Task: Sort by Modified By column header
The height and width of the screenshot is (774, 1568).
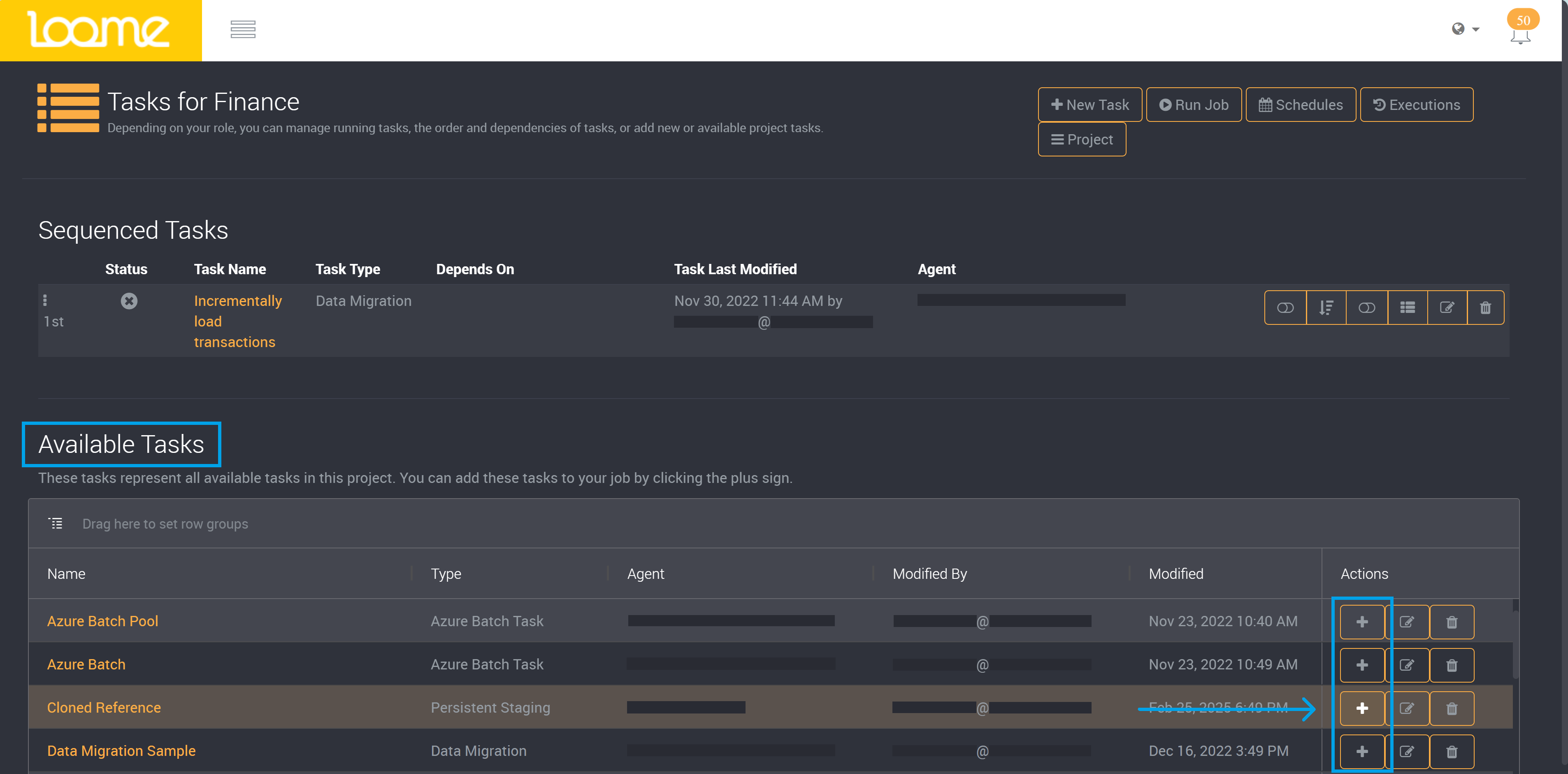Action: (x=929, y=574)
